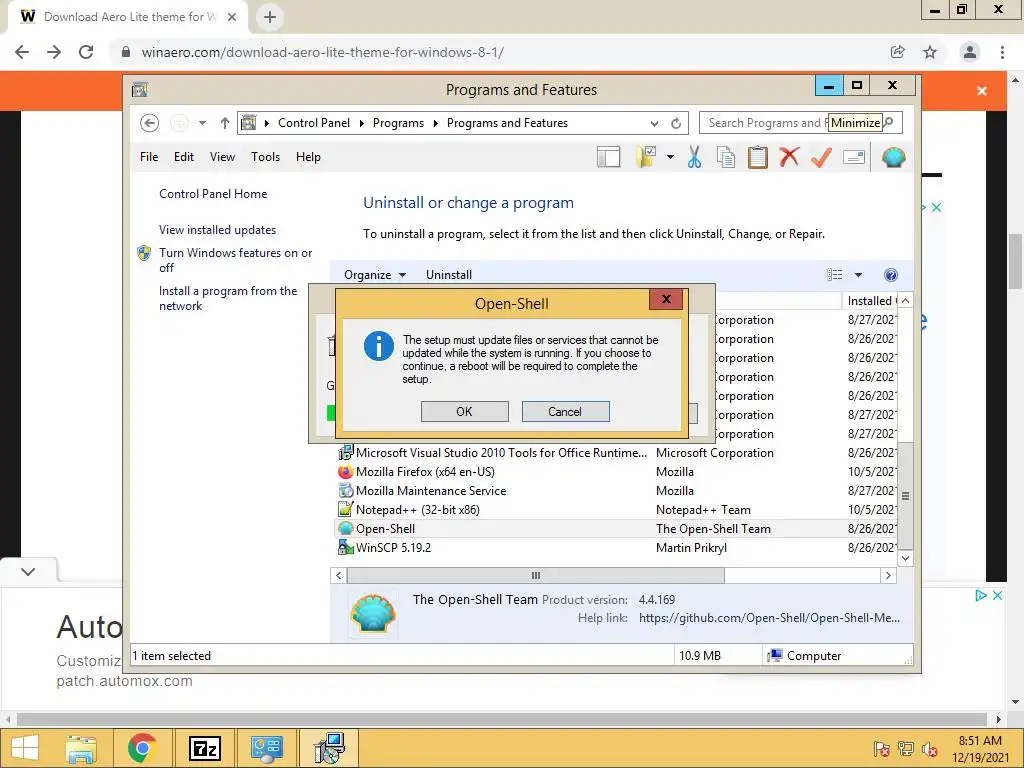Click OK in the Open-Shell dialog
1024x768 pixels.
(x=464, y=411)
